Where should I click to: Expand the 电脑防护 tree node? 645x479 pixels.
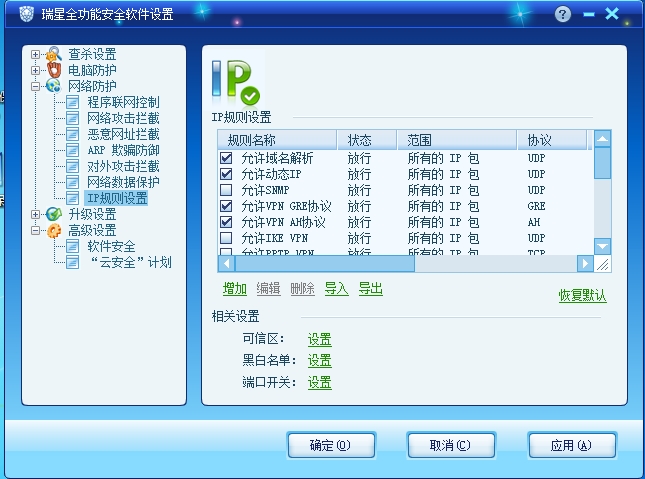pos(35,70)
